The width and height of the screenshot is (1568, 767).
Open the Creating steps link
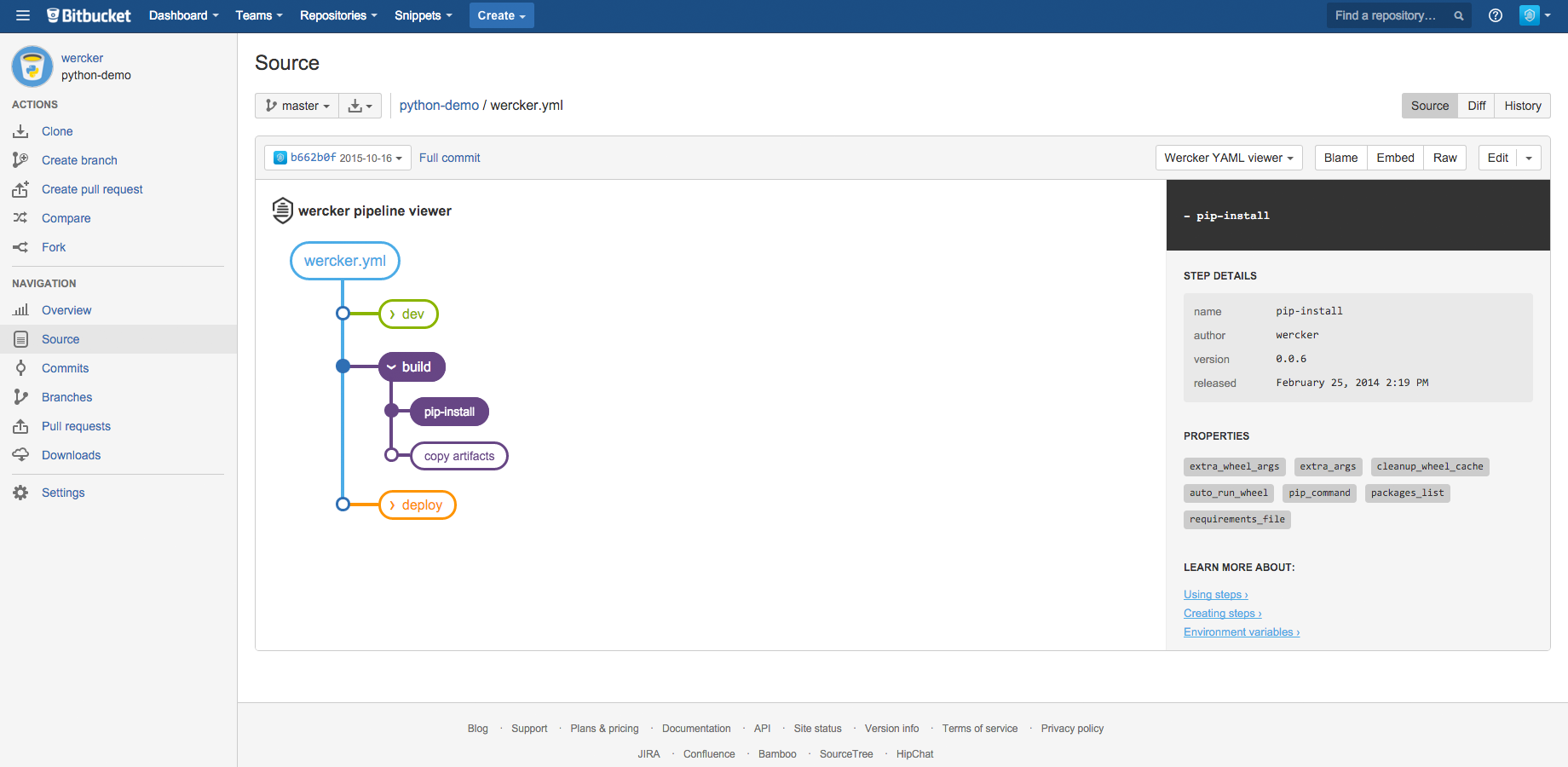point(1222,614)
